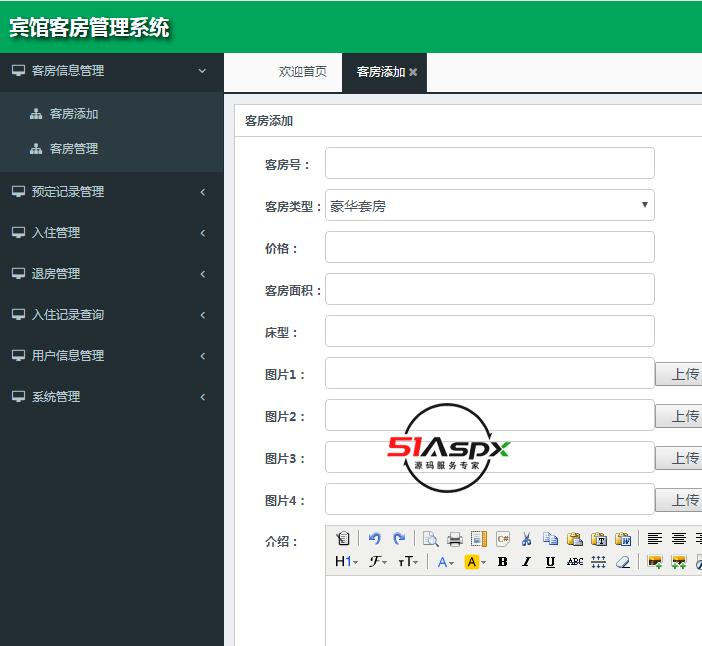Click the 上传 button for 图片3

[679, 458]
